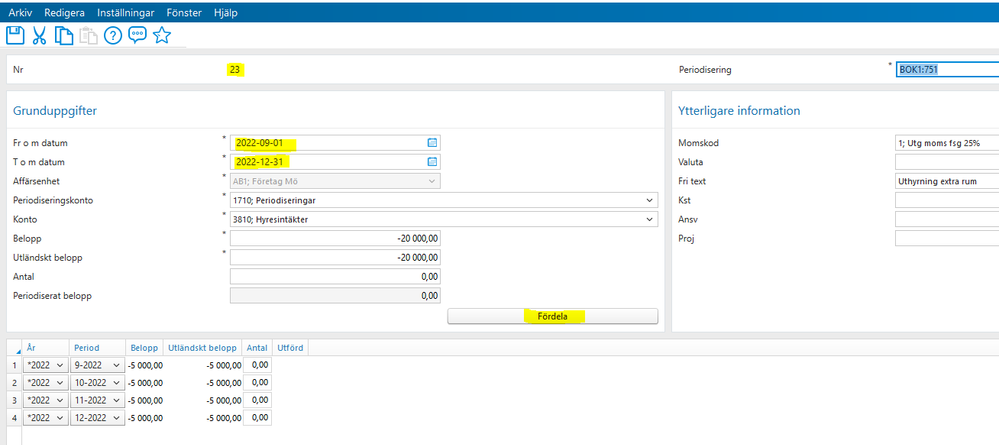Click the Period column header
Image resolution: width=999 pixels, height=445 pixels.
pos(97,348)
